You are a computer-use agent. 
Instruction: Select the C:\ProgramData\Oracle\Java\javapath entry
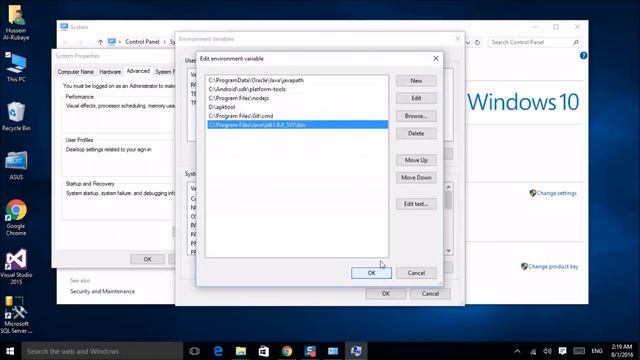tap(297, 80)
